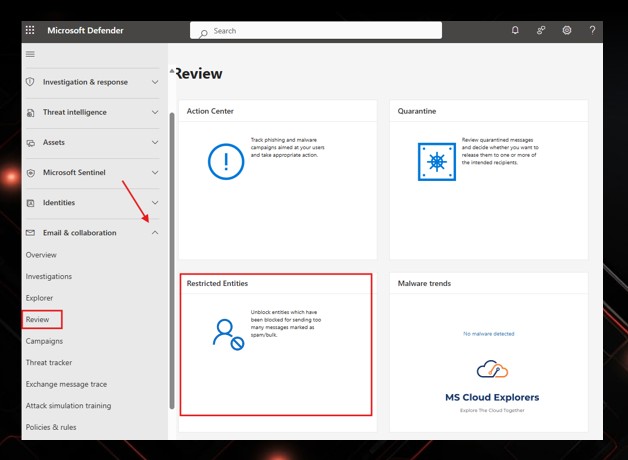This screenshot has height=460, width=628.
Task: Open Explorer in the sidebar
Action: tap(39, 298)
